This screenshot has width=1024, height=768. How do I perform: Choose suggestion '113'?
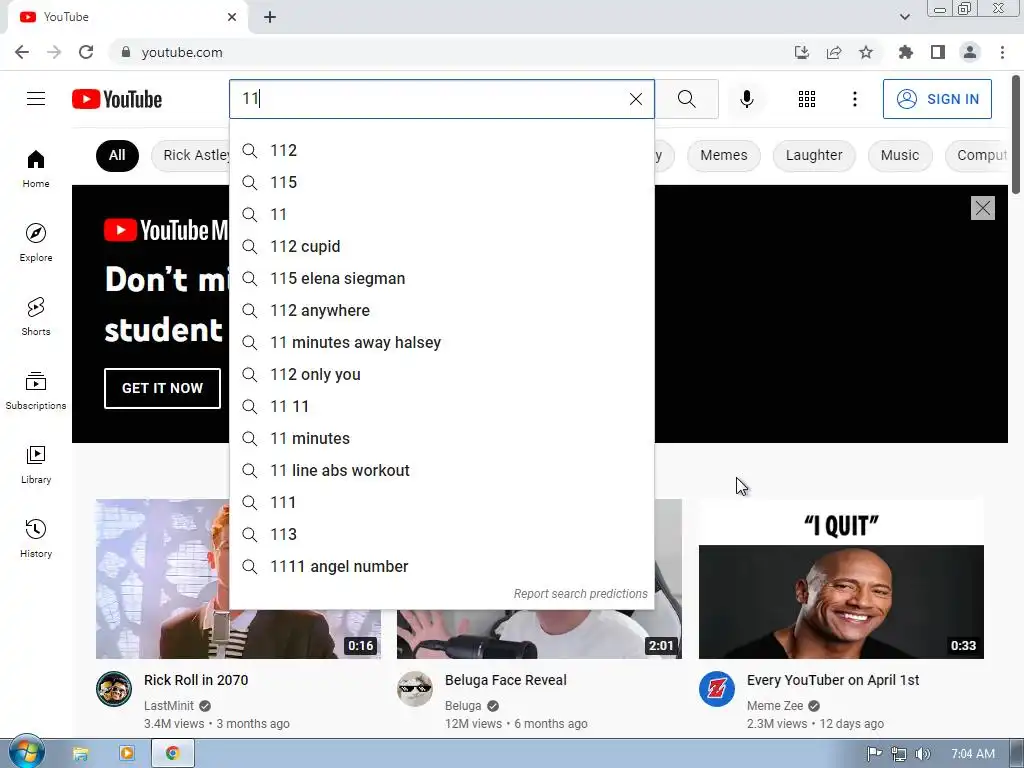point(441,534)
